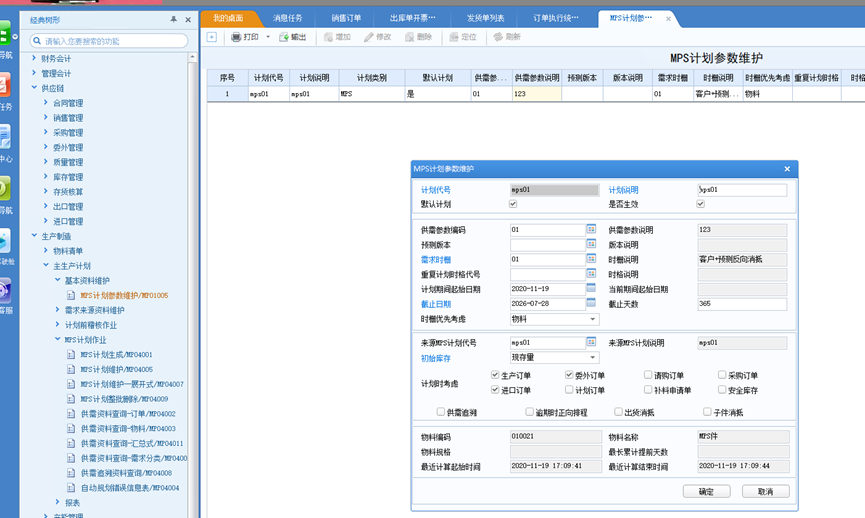Collapse the 主生产计划 tree node

point(46,265)
